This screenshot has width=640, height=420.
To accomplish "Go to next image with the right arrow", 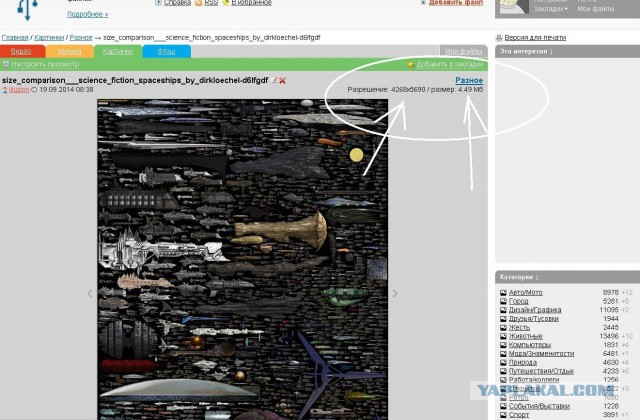I will pyautogui.click(x=395, y=293).
